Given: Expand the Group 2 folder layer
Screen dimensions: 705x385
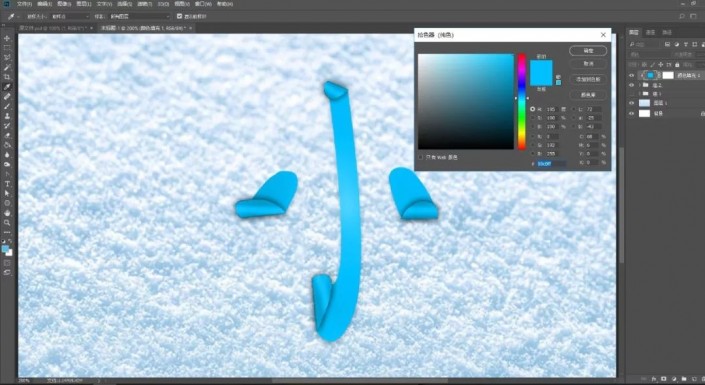Looking at the screenshot, I should coord(640,85).
